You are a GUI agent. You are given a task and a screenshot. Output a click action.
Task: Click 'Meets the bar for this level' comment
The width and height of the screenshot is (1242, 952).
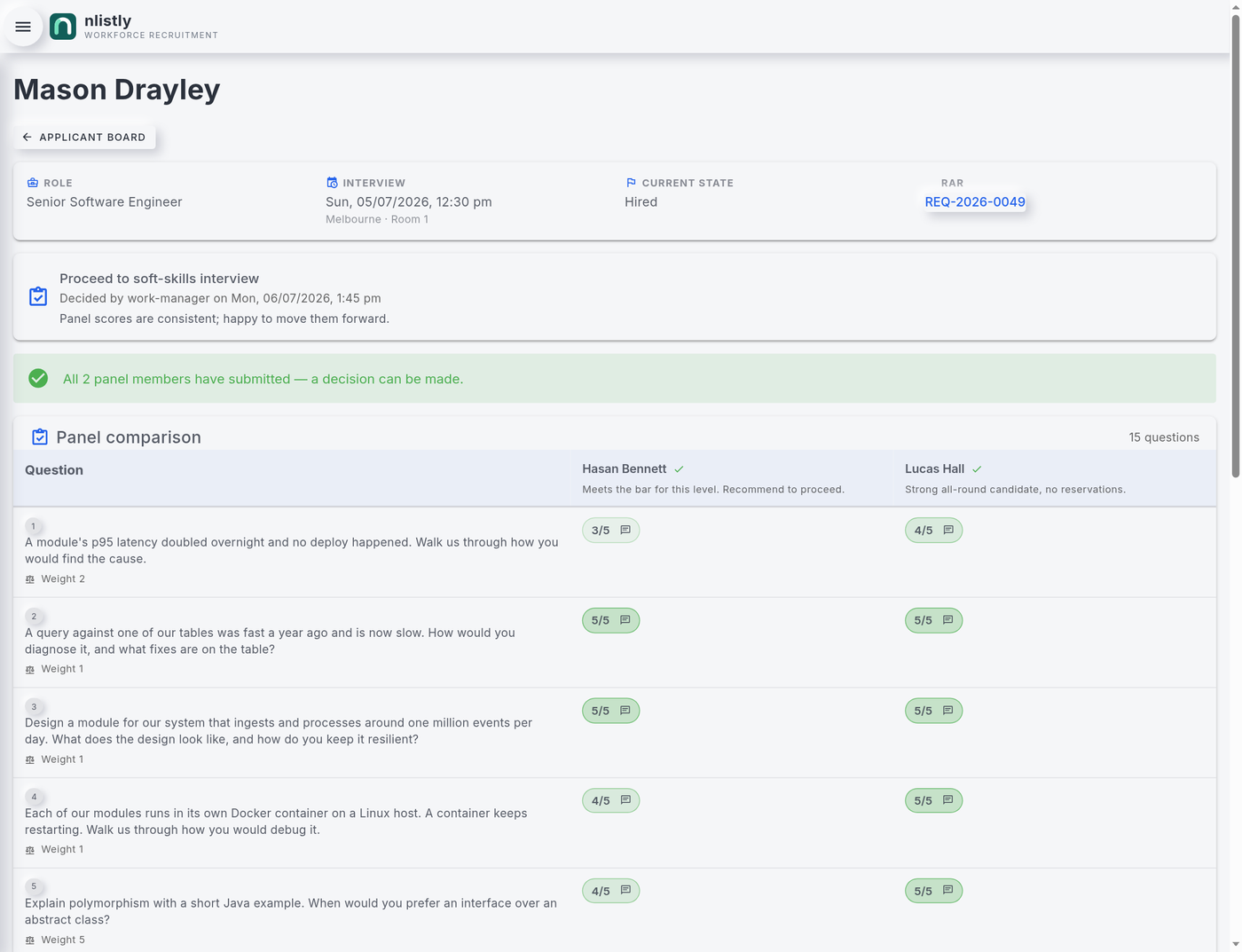[713, 490]
